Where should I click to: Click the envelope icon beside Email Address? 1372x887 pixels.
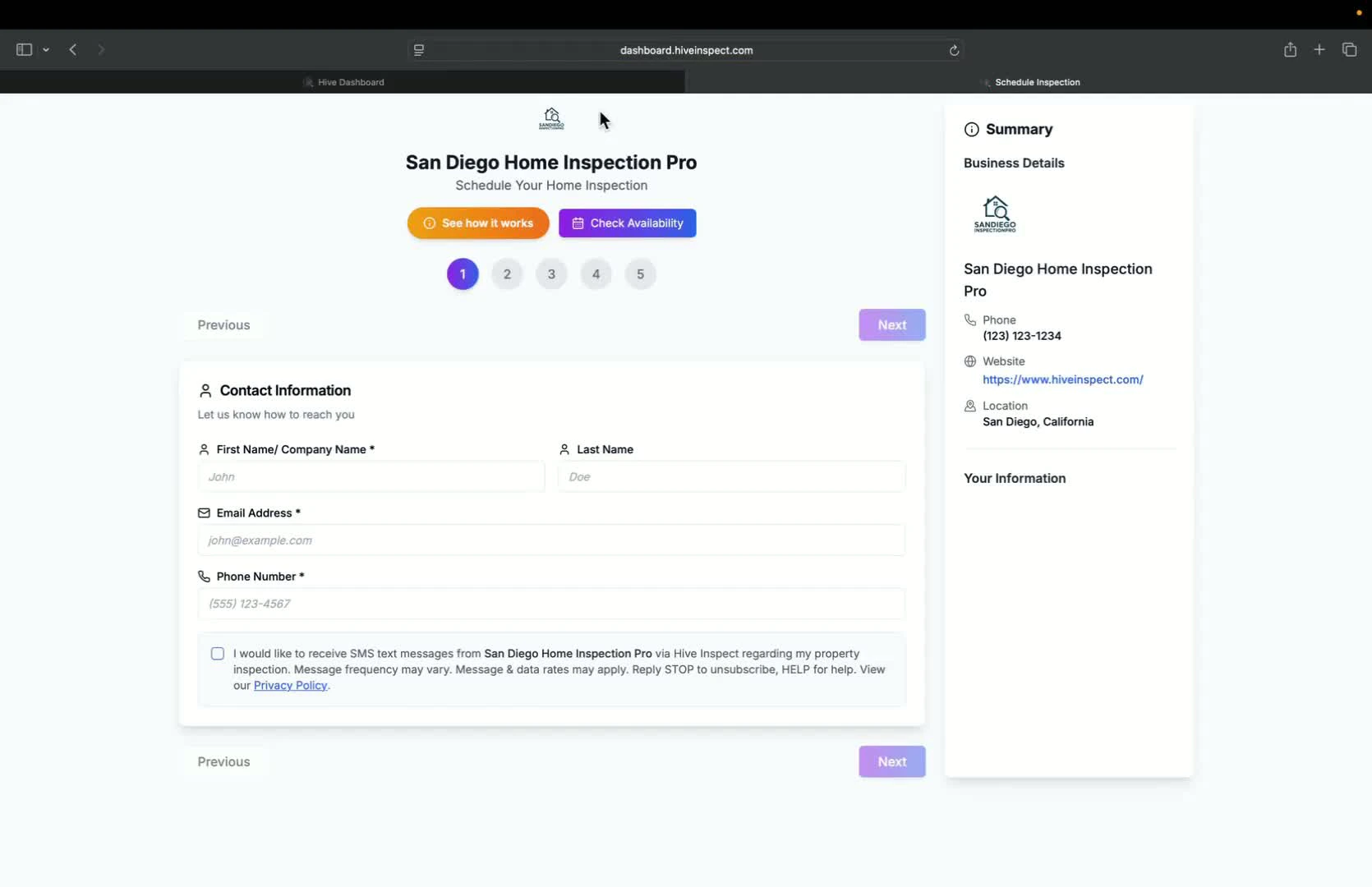(204, 513)
